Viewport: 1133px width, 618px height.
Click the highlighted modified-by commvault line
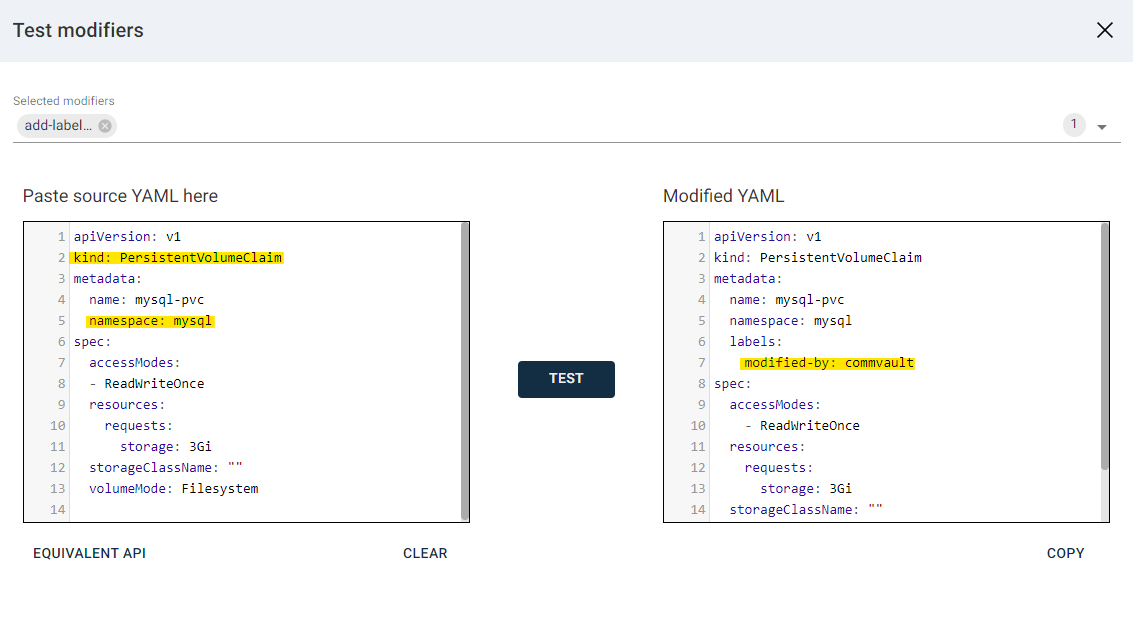click(x=827, y=362)
